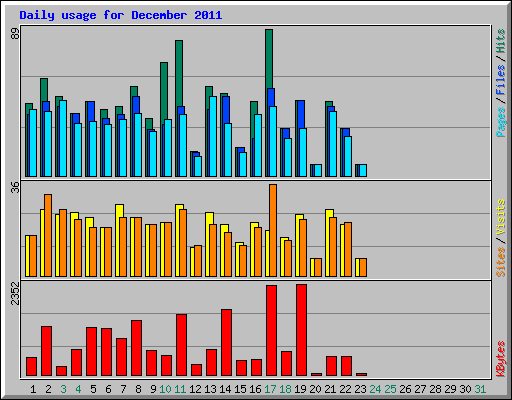This screenshot has height=400, width=512.
Task: Select day label "2" on the x-axis
Action: click(48, 389)
